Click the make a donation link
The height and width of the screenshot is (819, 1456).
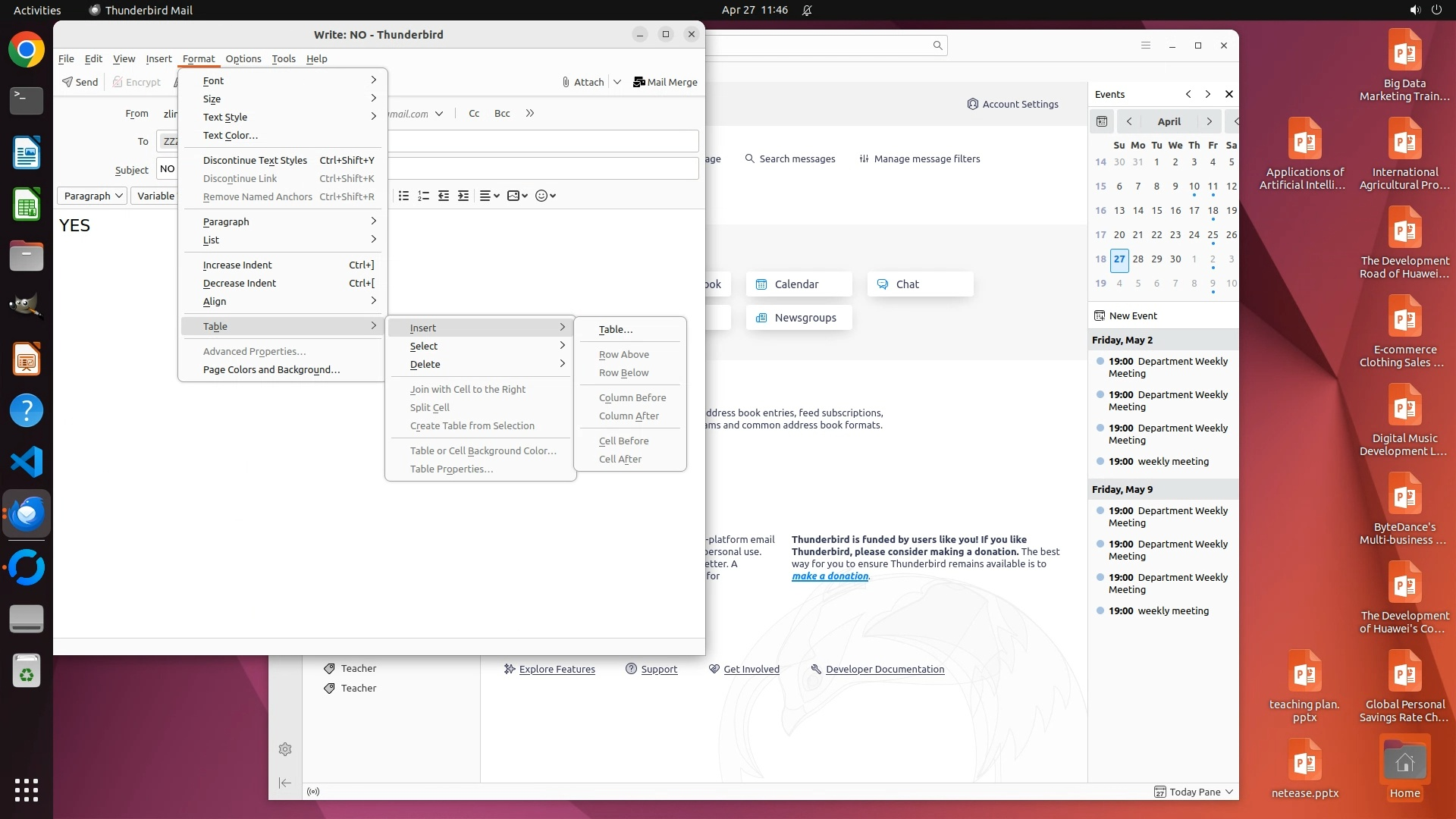[830, 576]
